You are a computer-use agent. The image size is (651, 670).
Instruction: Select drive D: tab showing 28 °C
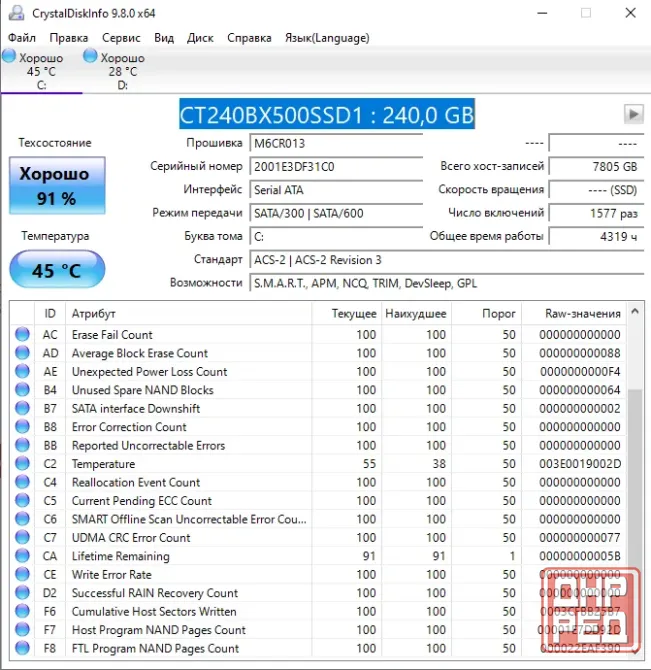(123, 71)
